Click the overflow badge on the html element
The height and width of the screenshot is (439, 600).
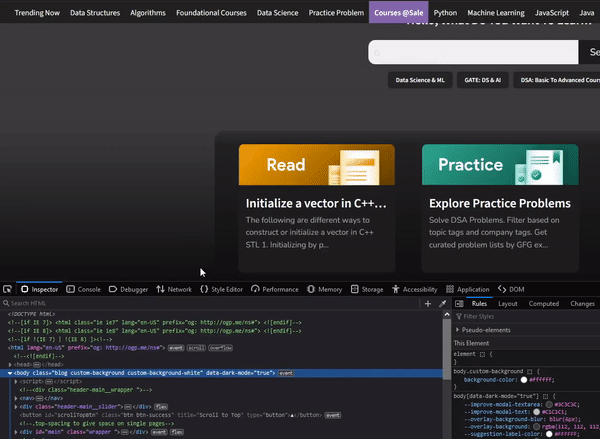(x=220, y=348)
